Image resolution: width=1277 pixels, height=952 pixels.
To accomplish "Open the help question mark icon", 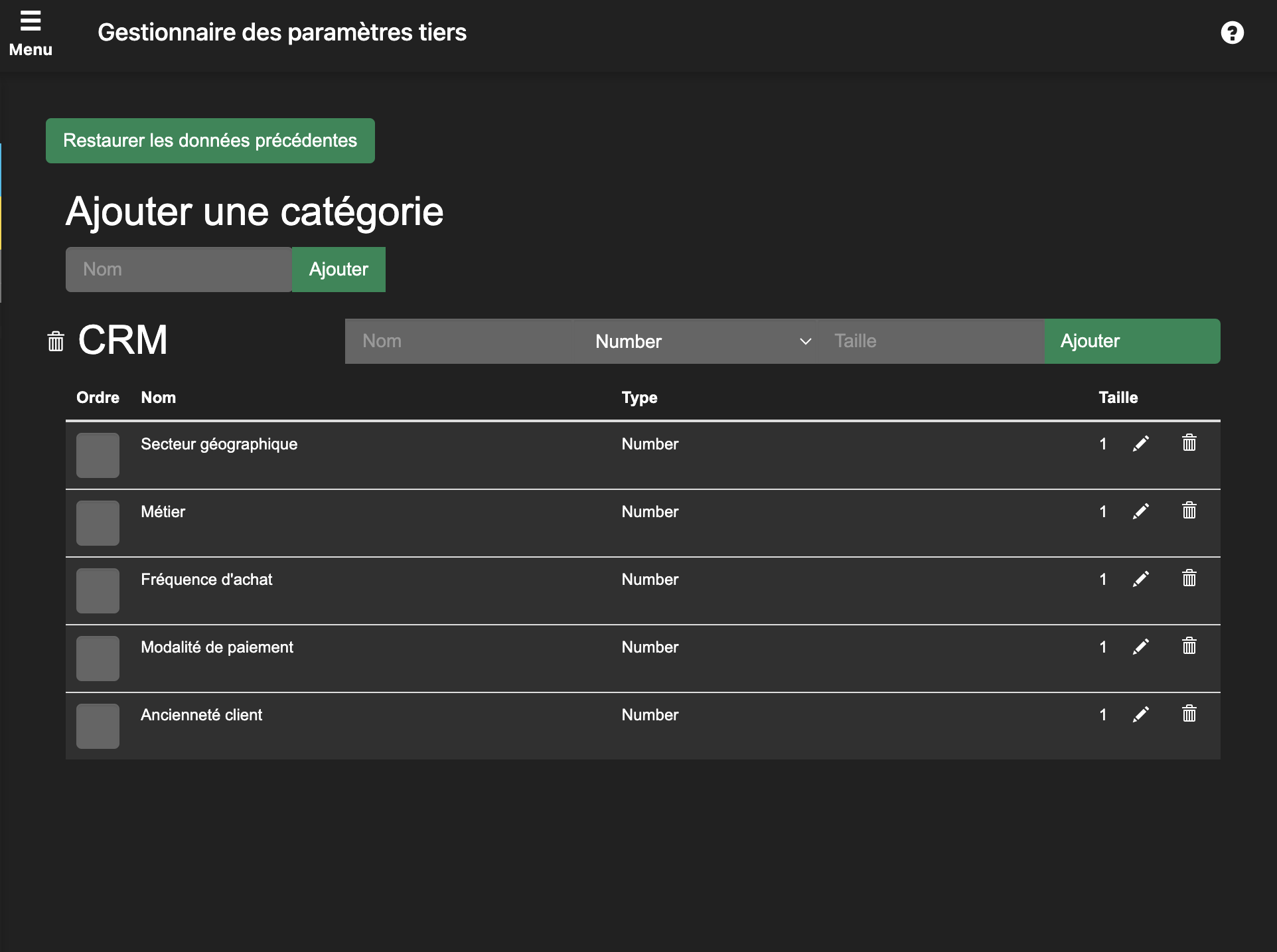I will (1232, 33).
